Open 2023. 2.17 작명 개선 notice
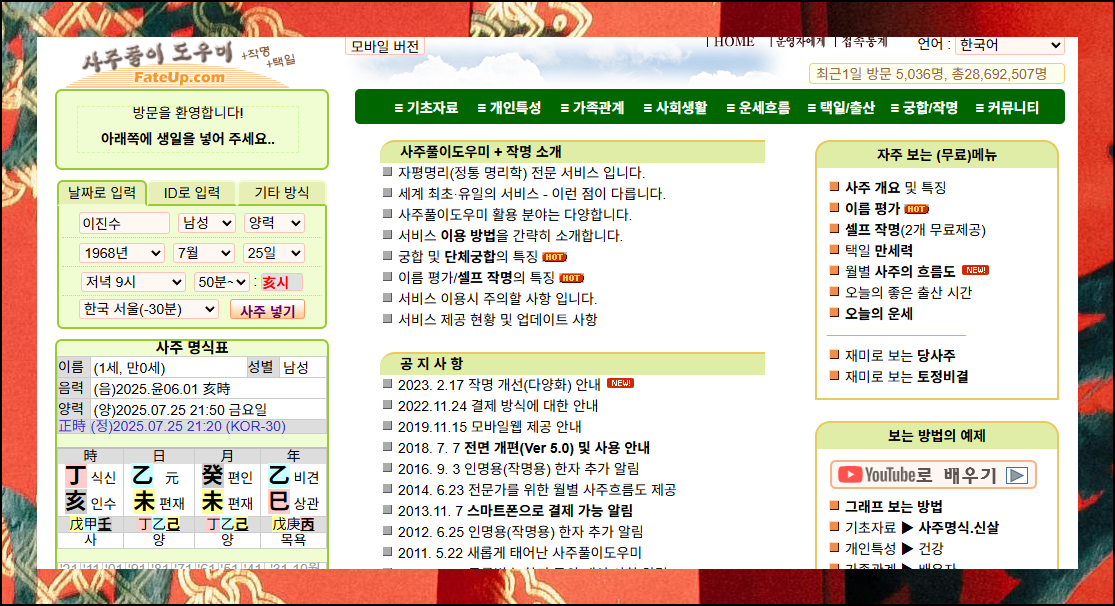1115x606 pixels. [x=499, y=385]
